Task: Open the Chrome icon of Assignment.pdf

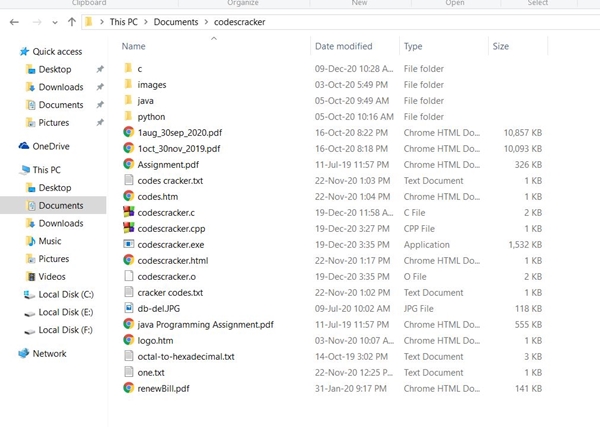Action: pyautogui.click(x=128, y=164)
